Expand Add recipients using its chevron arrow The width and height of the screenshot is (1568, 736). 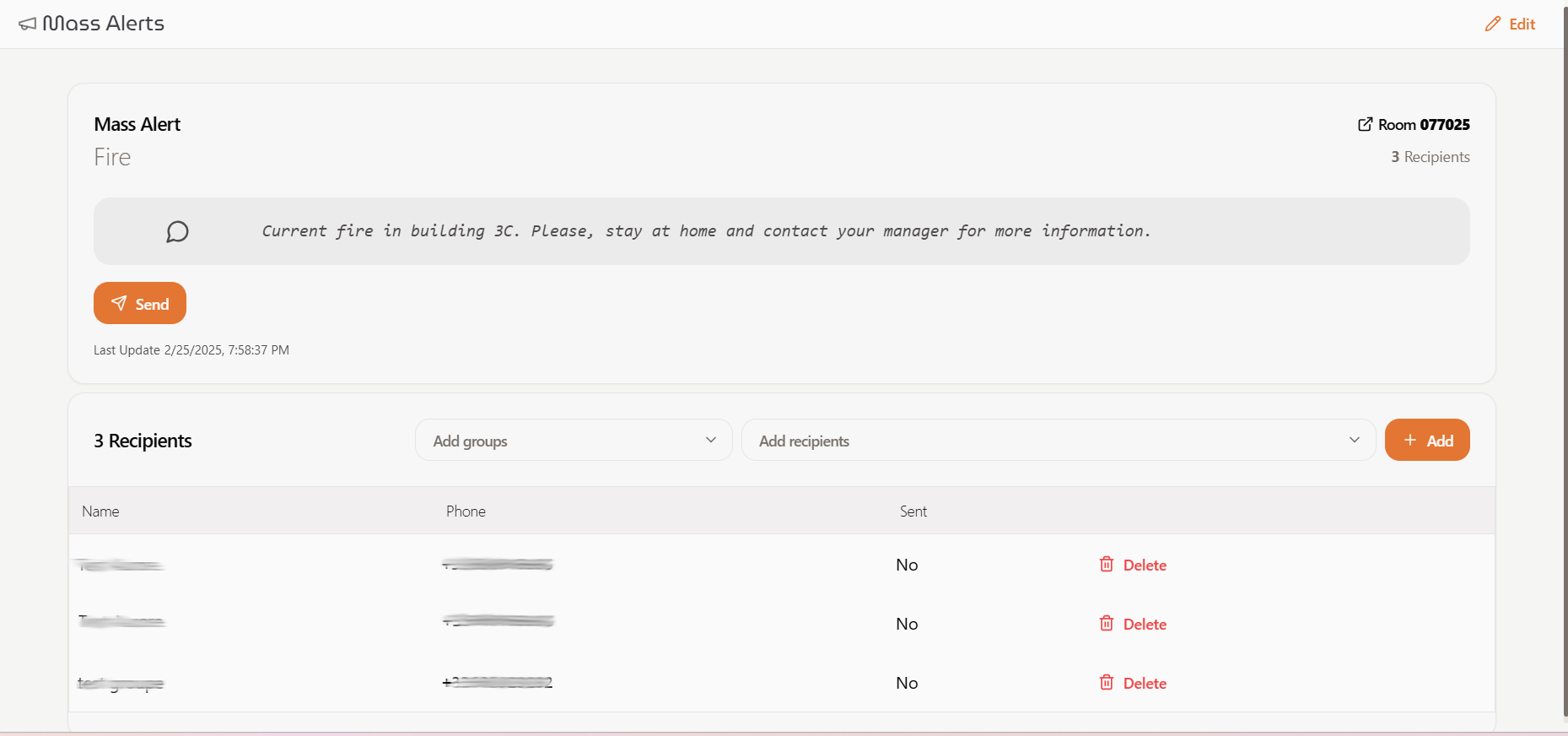pyautogui.click(x=1354, y=441)
